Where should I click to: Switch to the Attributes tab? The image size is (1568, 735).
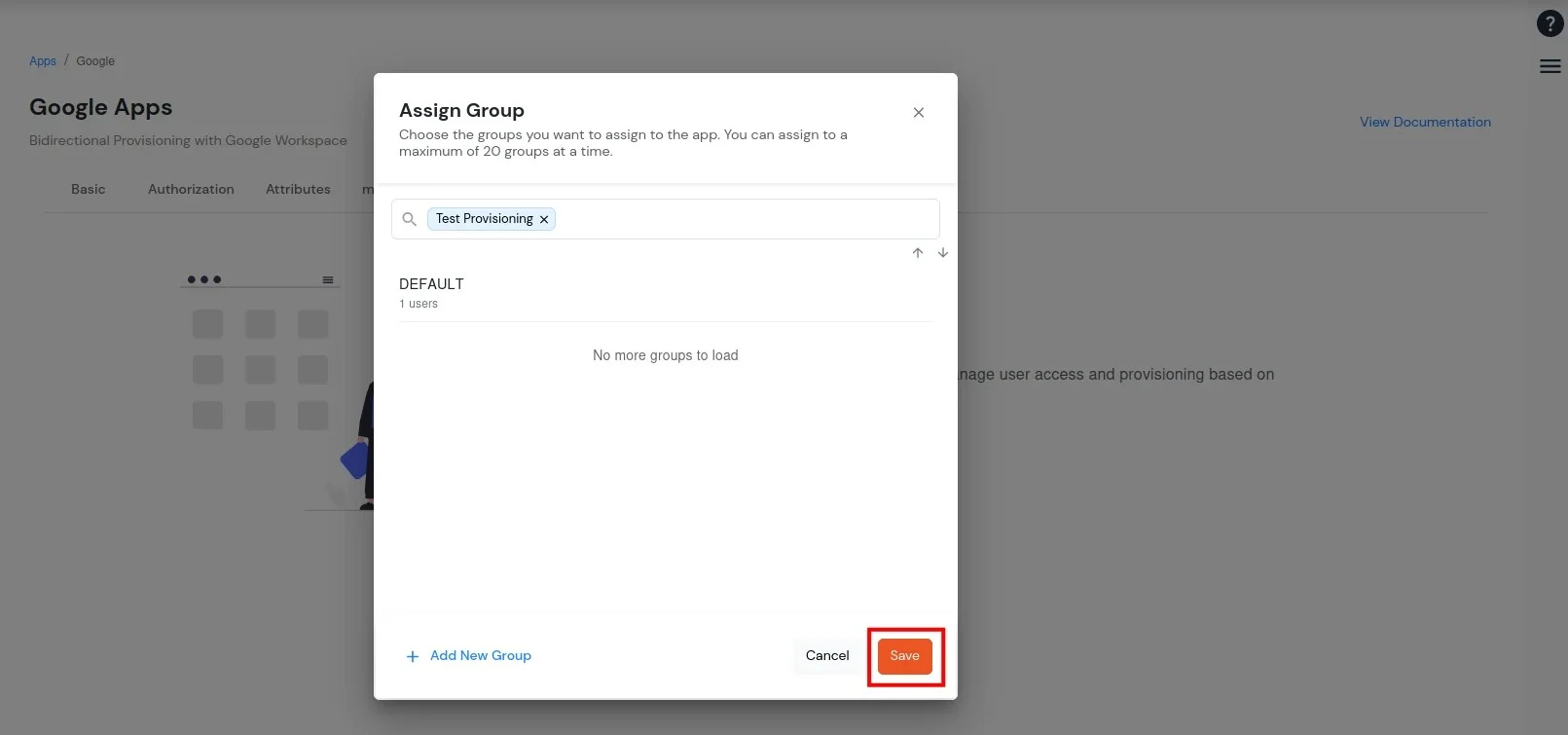298,189
